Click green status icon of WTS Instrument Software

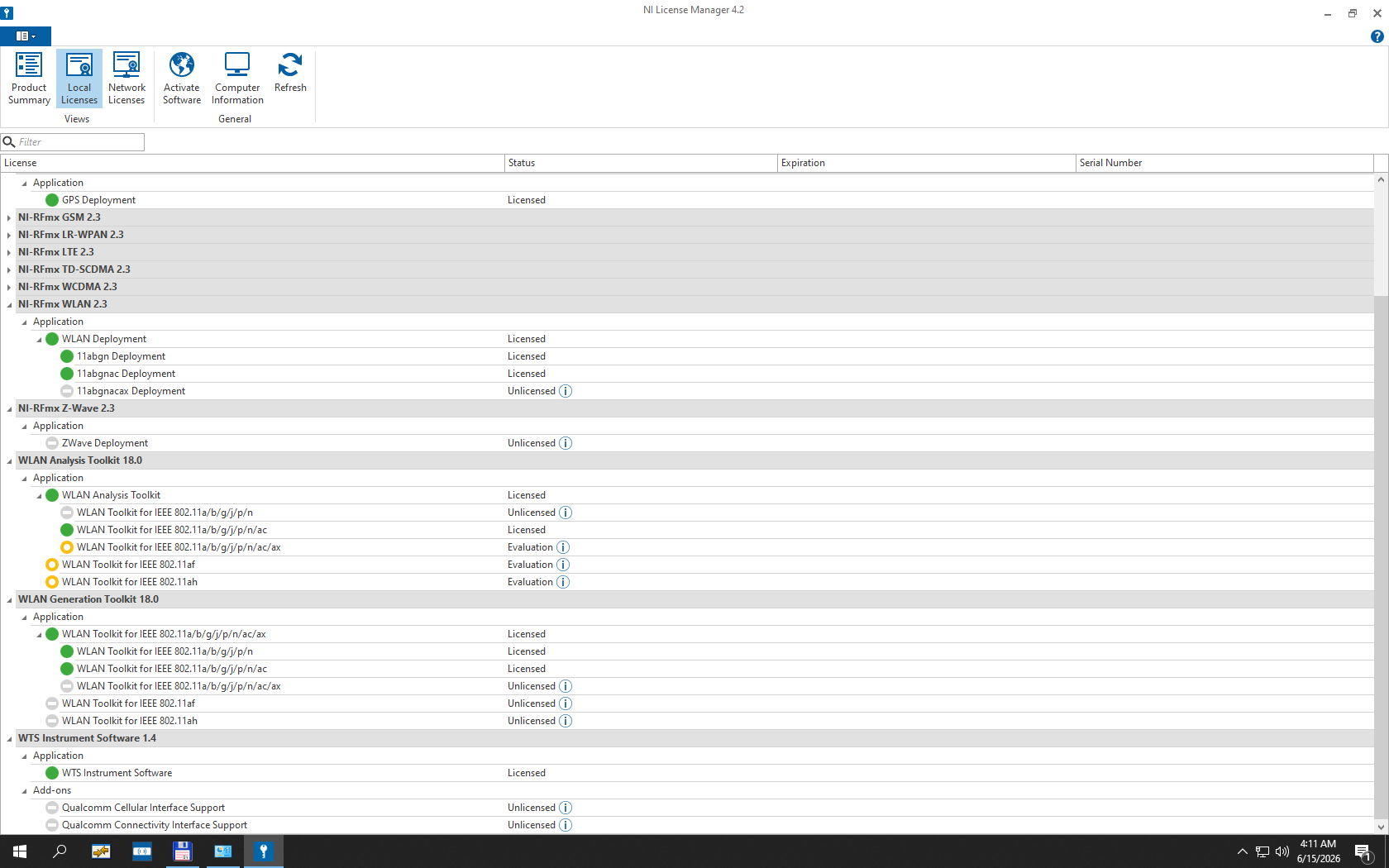[x=52, y=773]
